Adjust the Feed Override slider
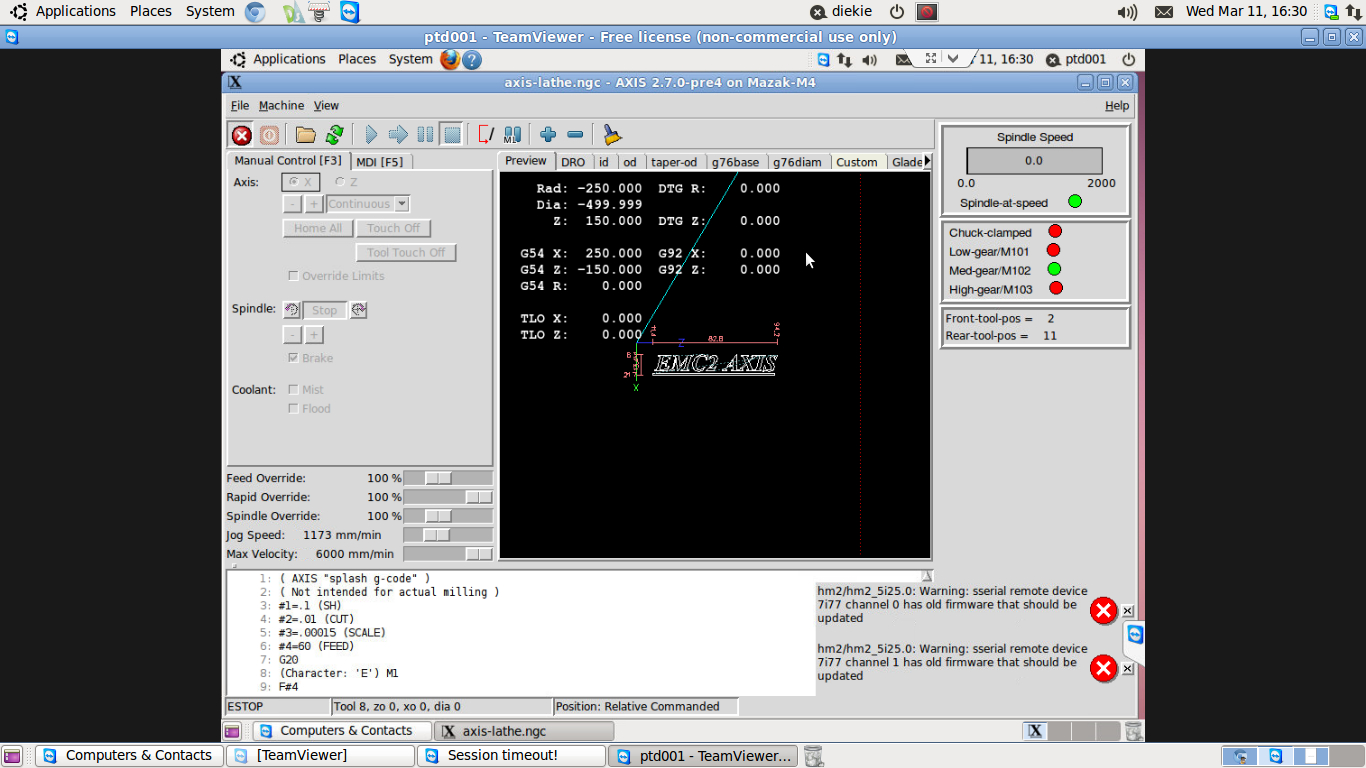The image size is (1366, 768). [447, 478]
